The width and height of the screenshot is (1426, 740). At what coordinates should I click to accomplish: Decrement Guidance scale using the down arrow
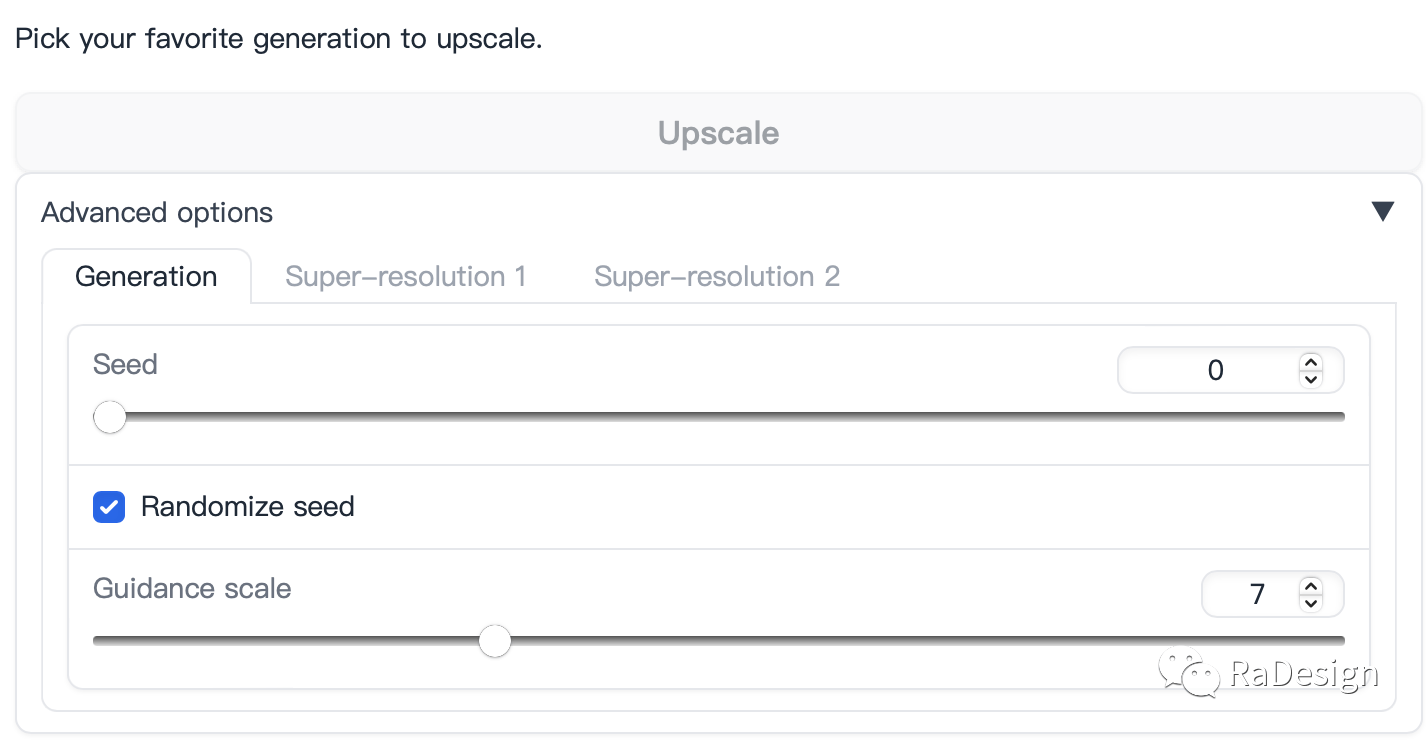(1310, 603)
